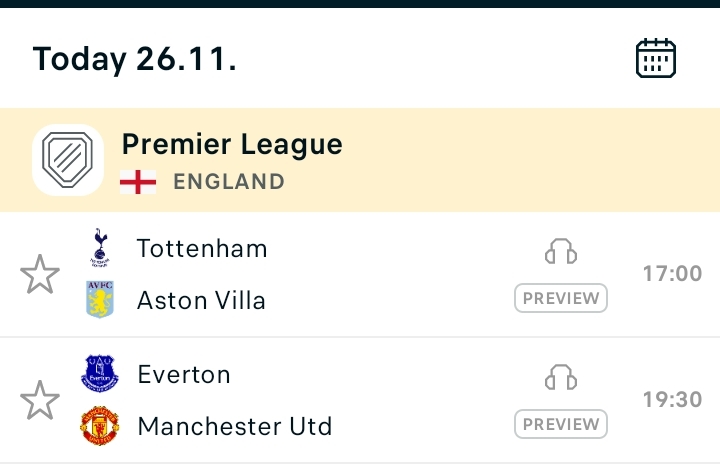
Task: Select the ENGLAND country label
Action: point(229,181)
